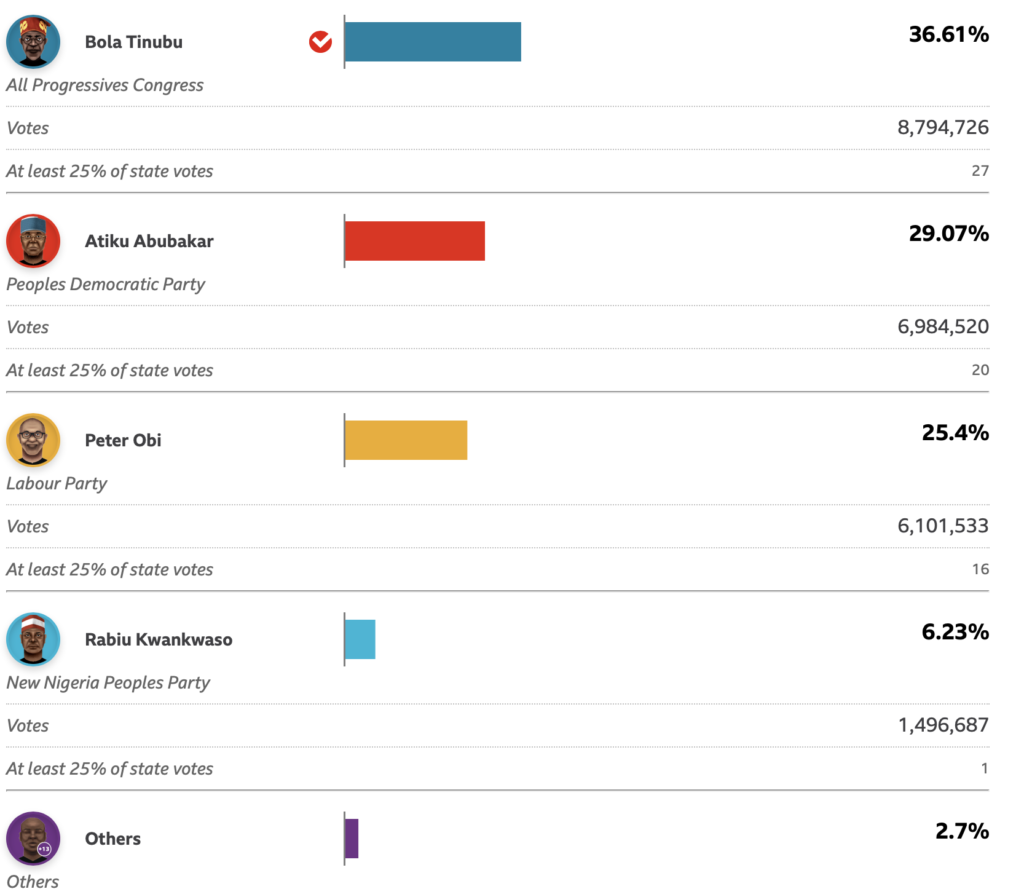
Task: Select the Bola Tinubu name
Action: click(x=134, y=42)
